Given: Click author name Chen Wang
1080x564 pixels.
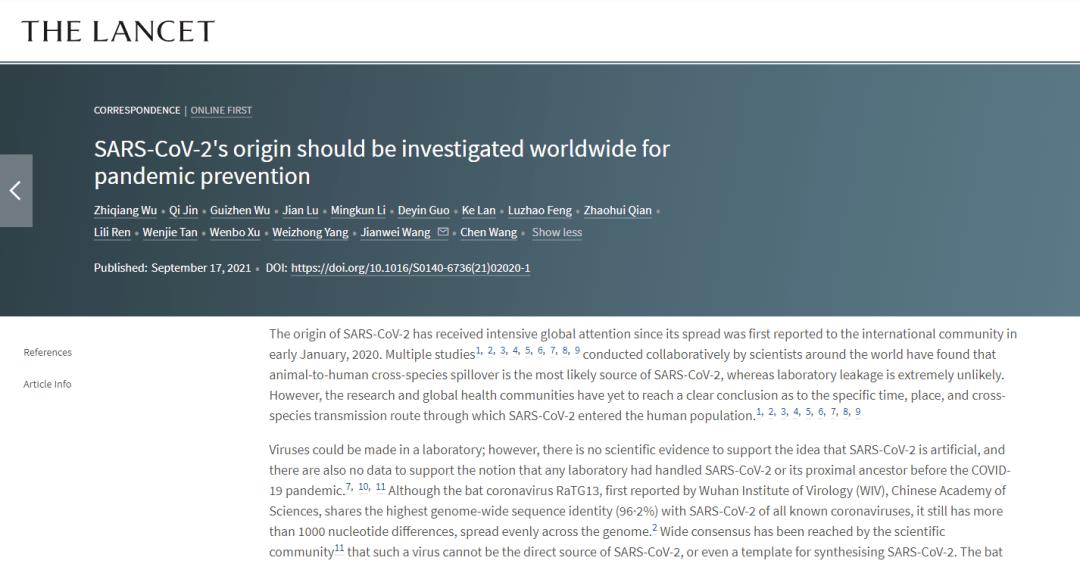Looking at the screenshot, I should 490,232.
